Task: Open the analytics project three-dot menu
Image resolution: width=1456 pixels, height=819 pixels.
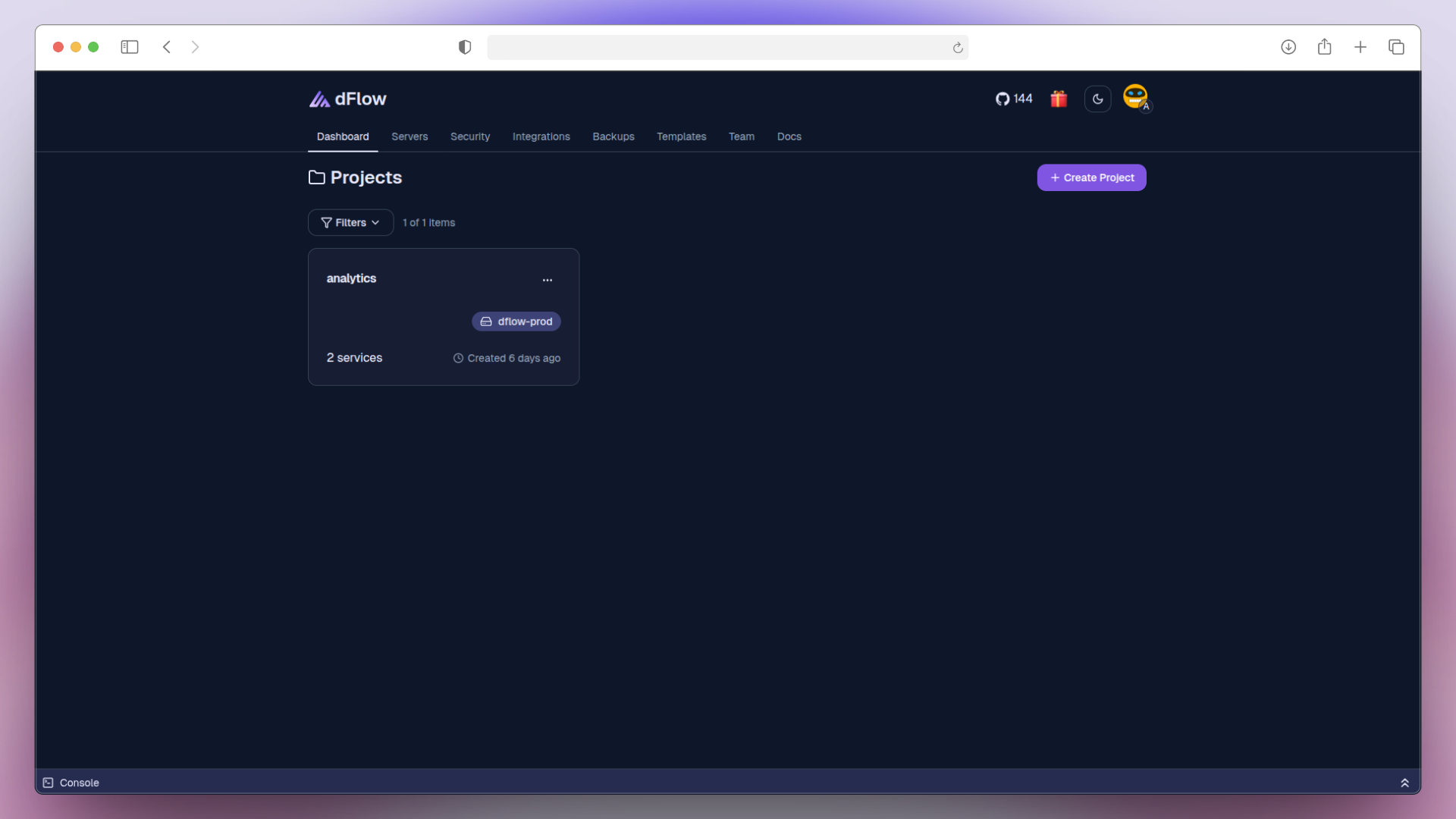Action: tap(548, 280)
